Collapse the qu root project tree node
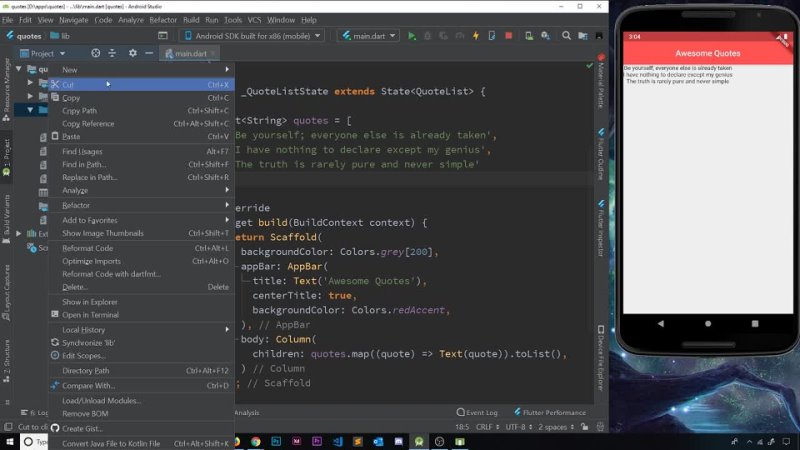The width and height of the screenshot is (800, 450). pos(19,68)
